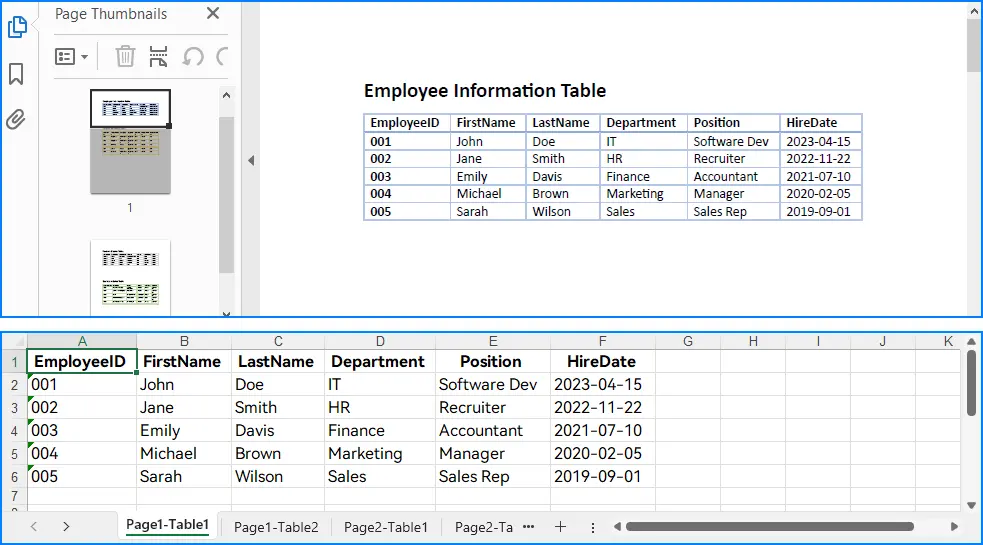Click the Print Pages icon
Viewport: 983px width, 545px height.
click(x=159, y=56)
